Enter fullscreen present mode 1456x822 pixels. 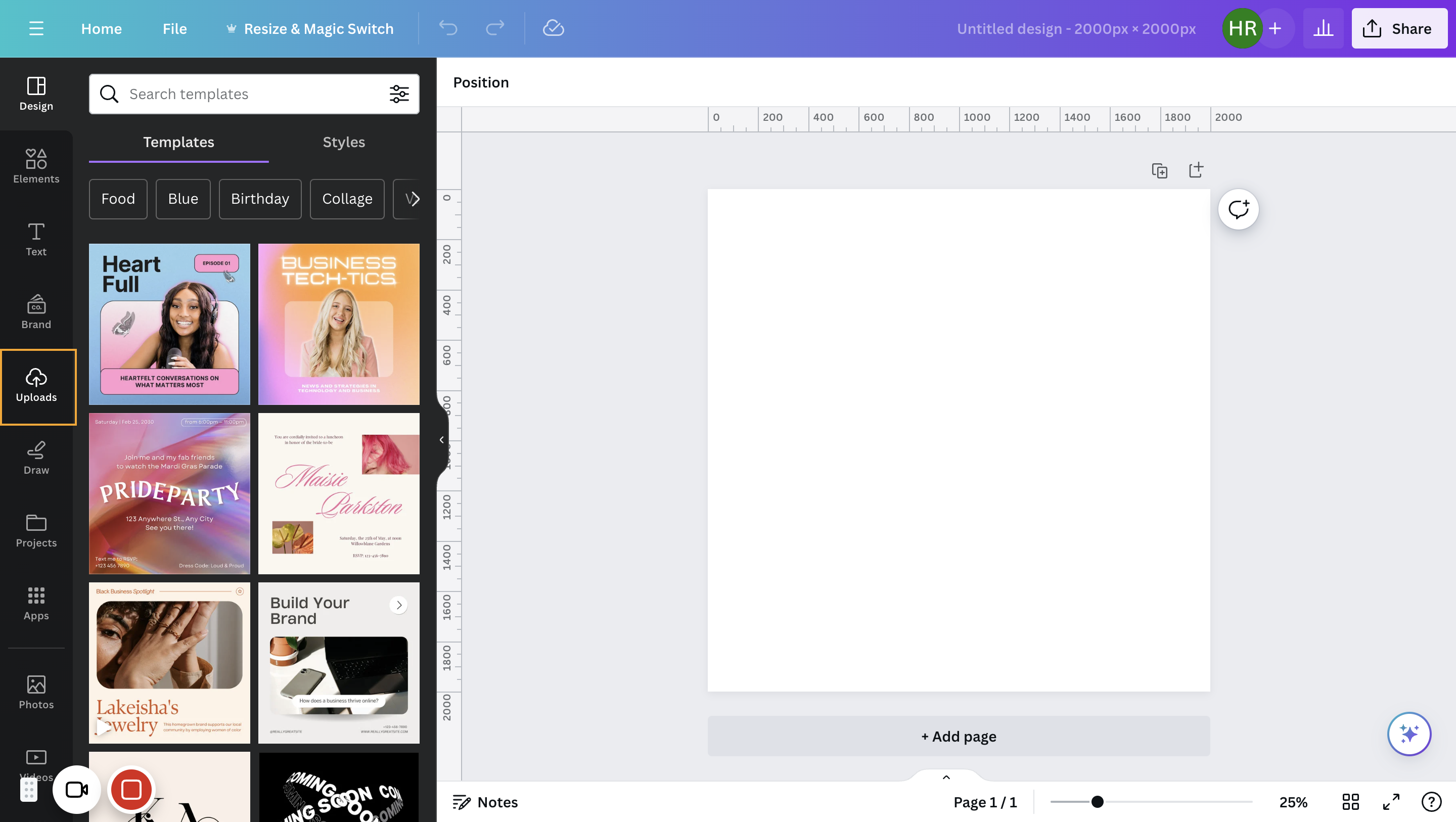coord(1391,802)
